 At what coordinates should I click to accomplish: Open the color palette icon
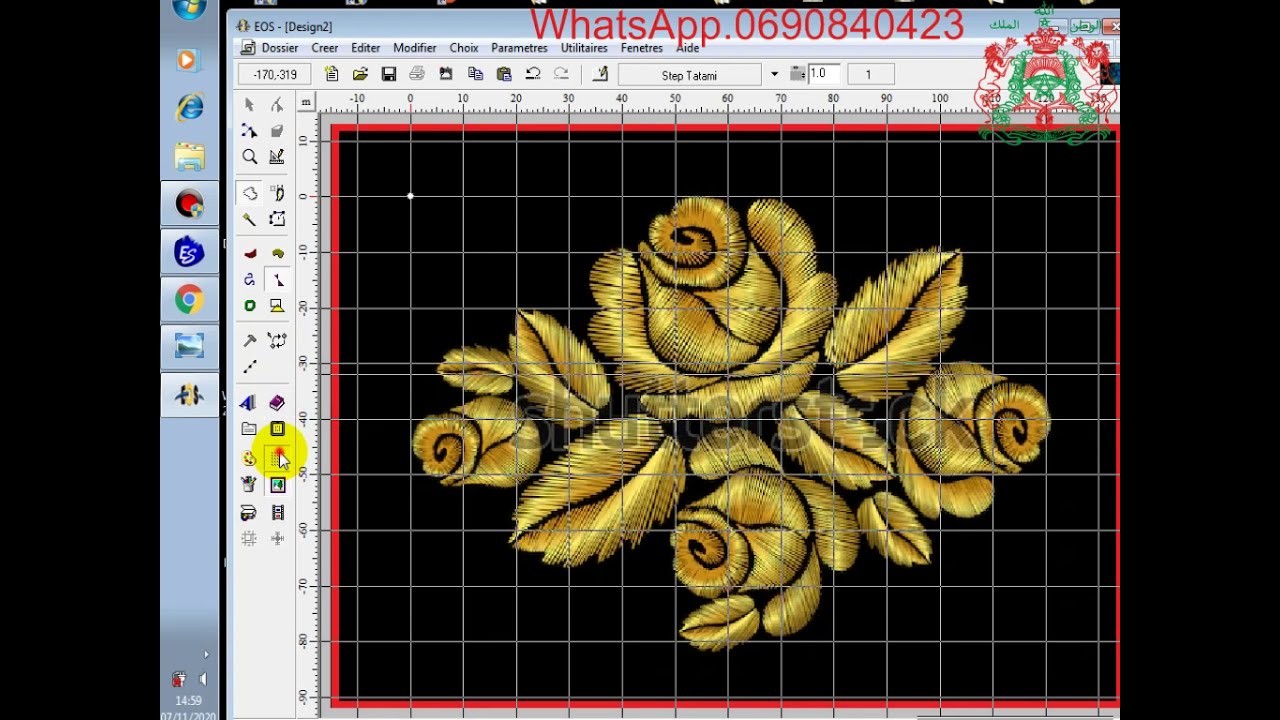coord(249,458)
